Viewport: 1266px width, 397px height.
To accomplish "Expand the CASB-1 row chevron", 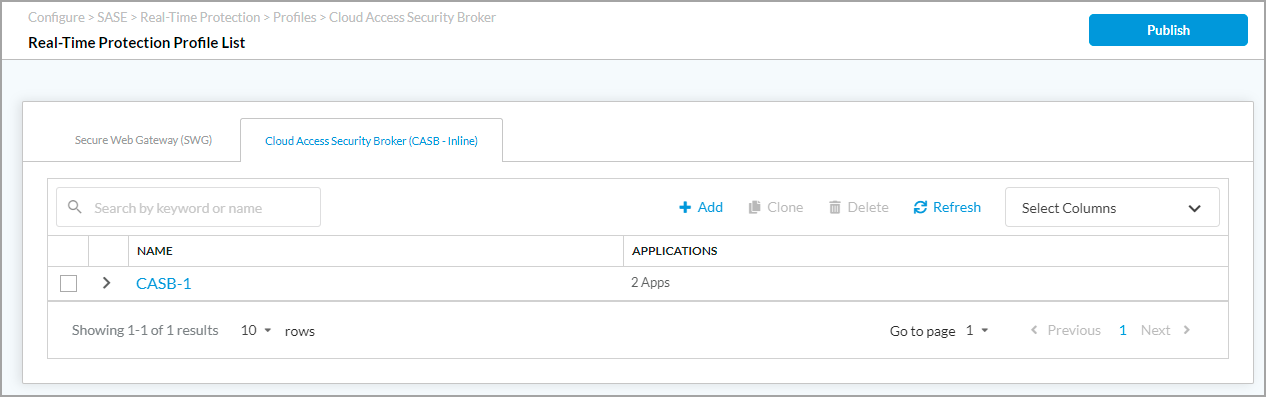I will (107, 283).
